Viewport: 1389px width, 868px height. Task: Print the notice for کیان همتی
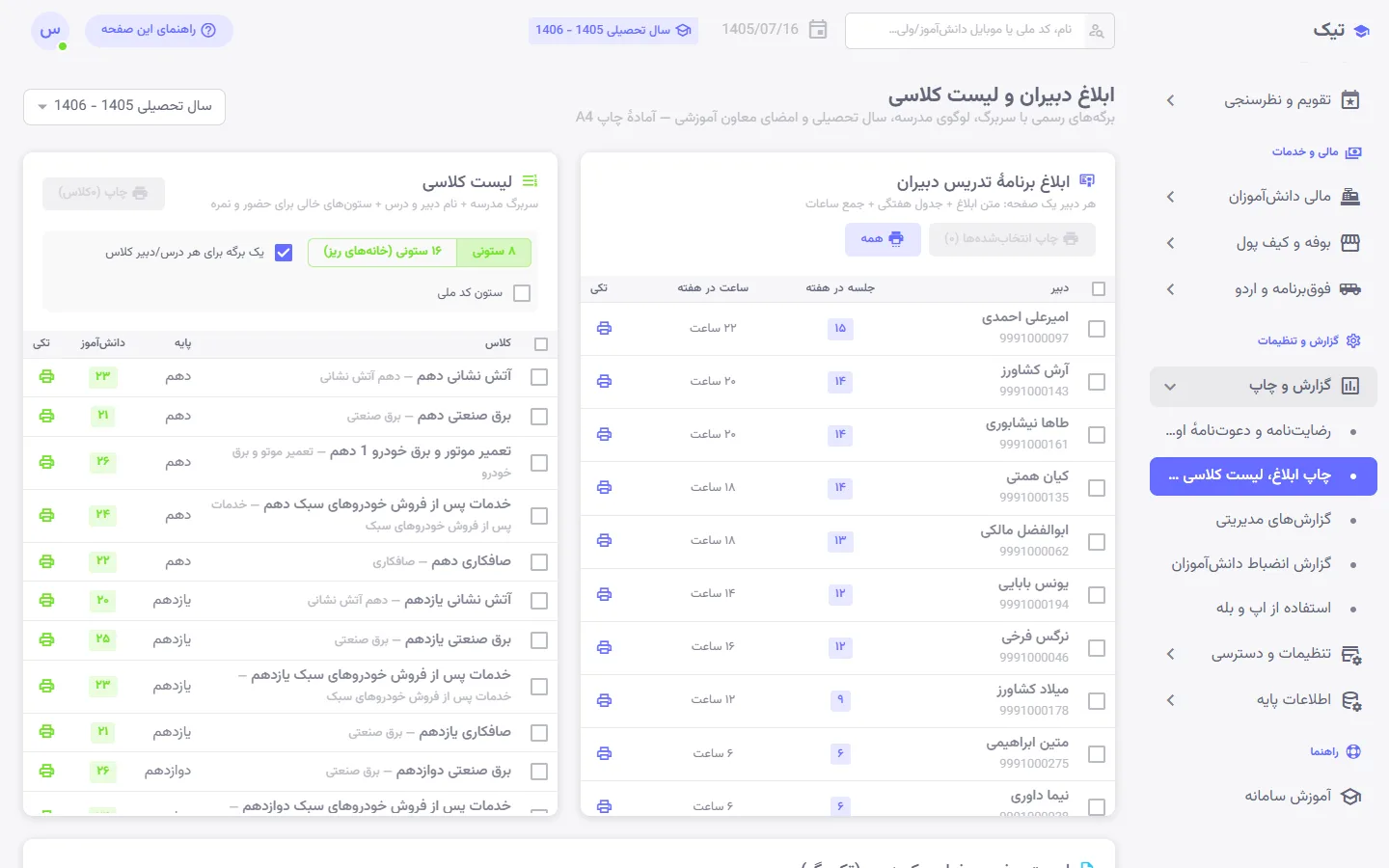pos(604,488)
